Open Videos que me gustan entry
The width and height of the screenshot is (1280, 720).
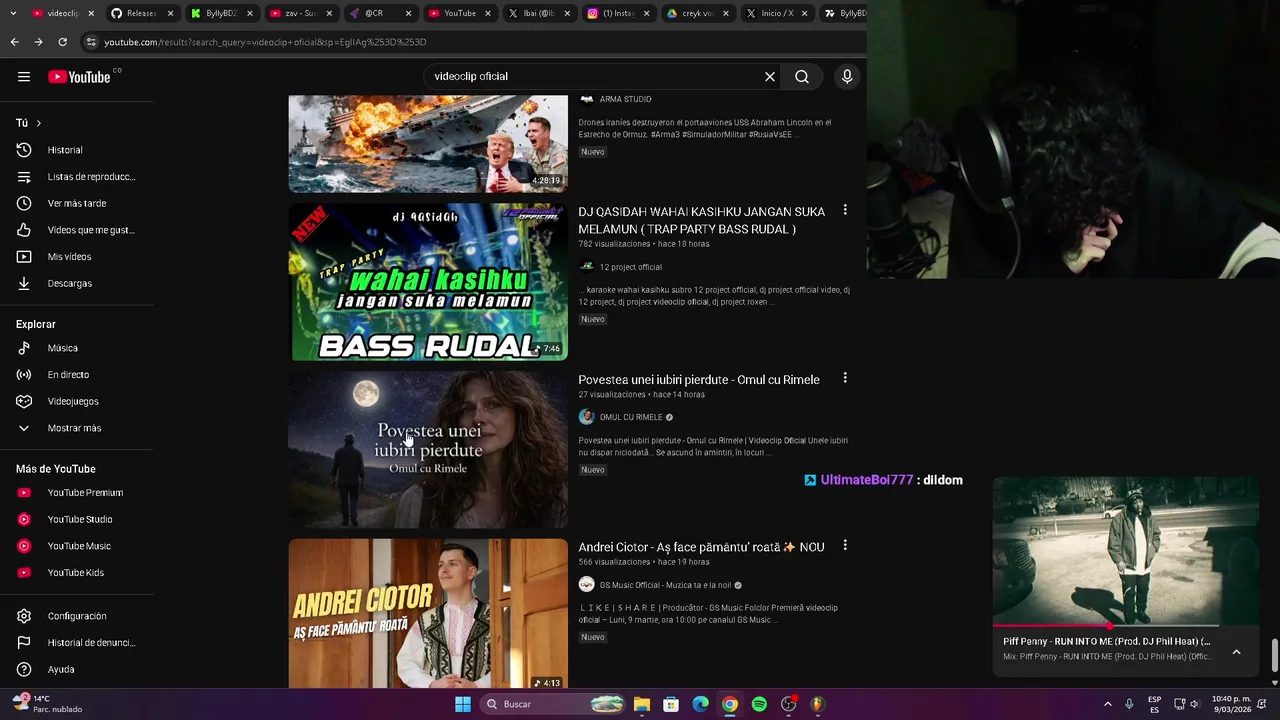pyautogui.click(x=77, y=230)
